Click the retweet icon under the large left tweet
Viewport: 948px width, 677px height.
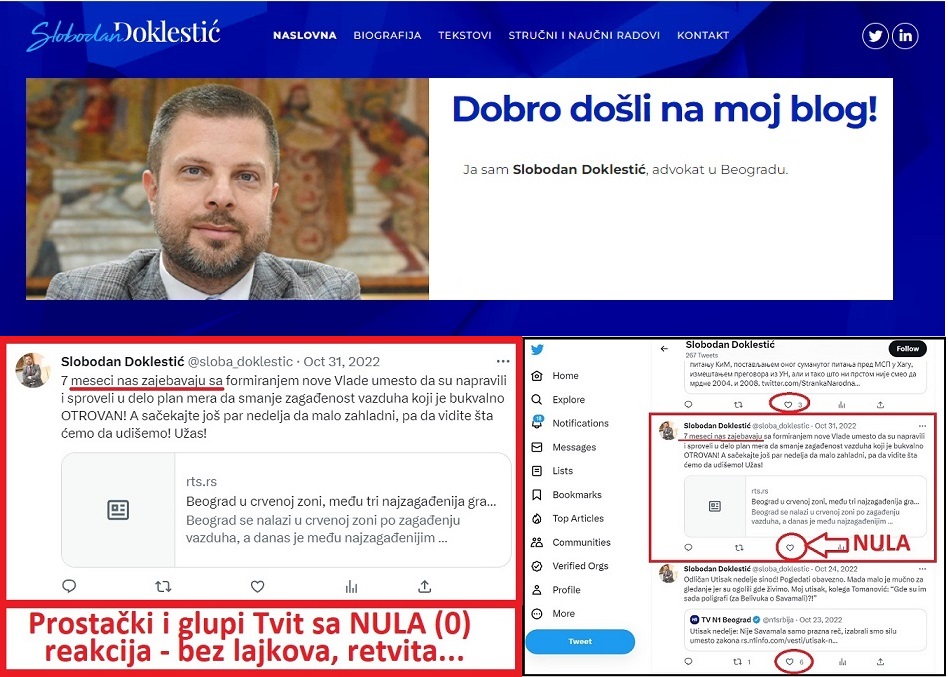point(163,586)
